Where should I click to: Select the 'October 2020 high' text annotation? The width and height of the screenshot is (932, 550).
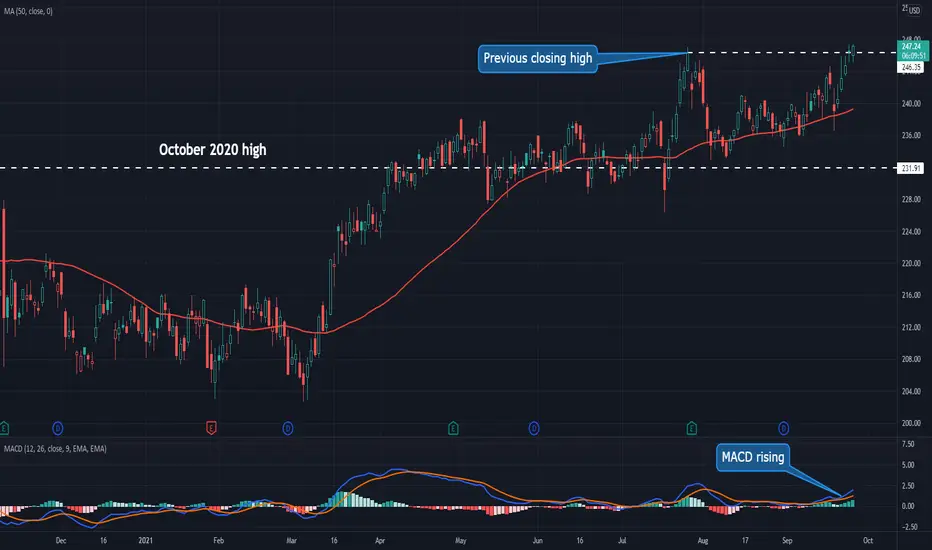click(x=213, y=149)
